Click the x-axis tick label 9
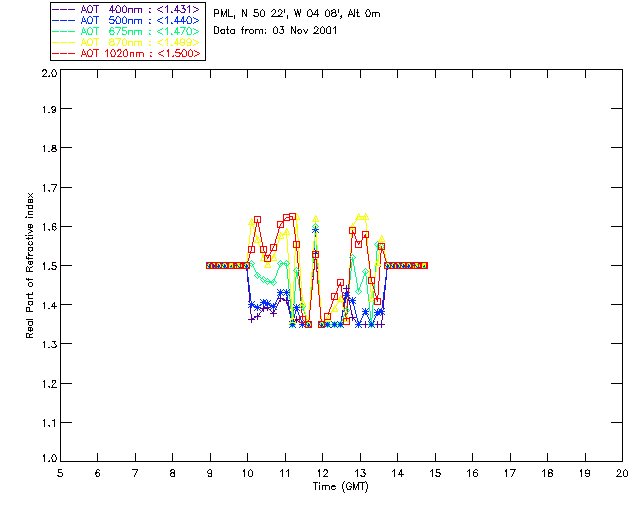The height and width of the screenshot is (512, 640). 210,473
